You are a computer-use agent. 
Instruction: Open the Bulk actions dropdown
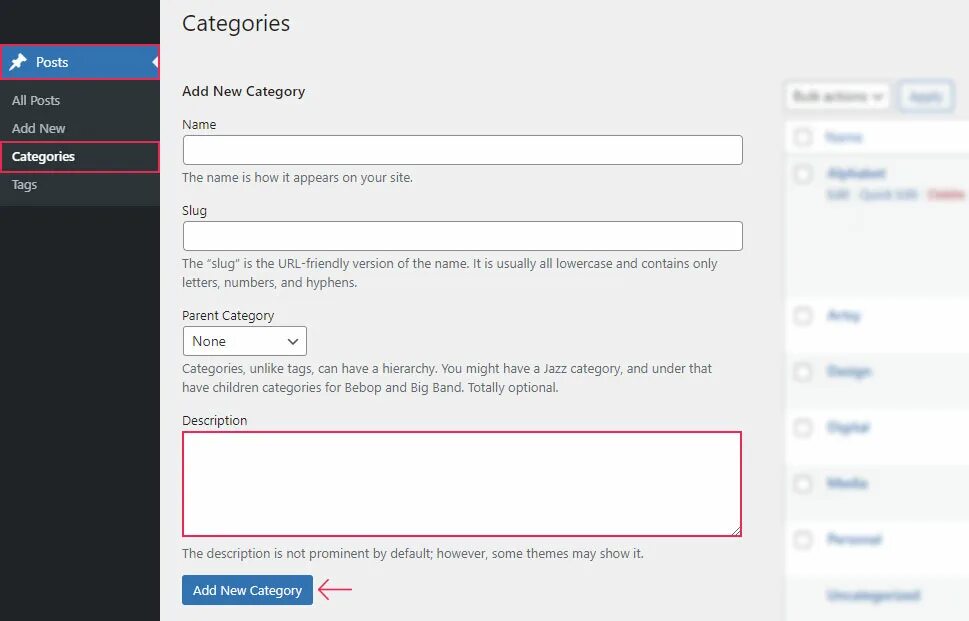point(838,96)
